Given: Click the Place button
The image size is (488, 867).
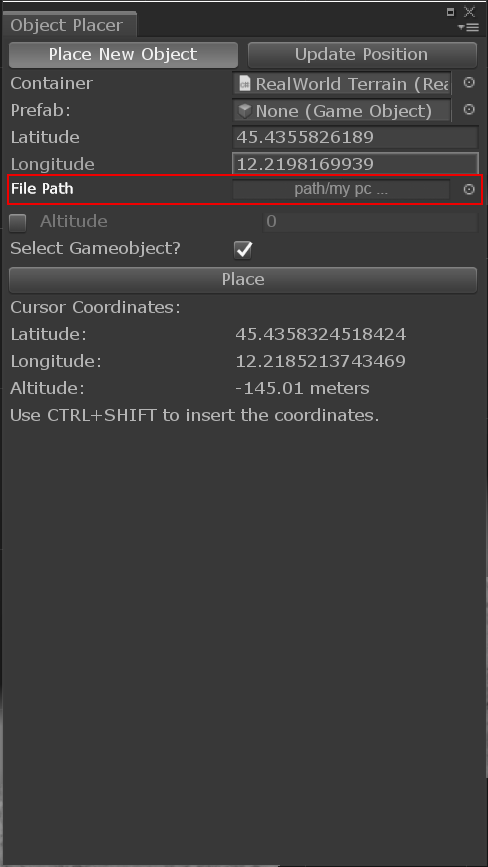Looking at the screenshot, I should tap(243, 279).
